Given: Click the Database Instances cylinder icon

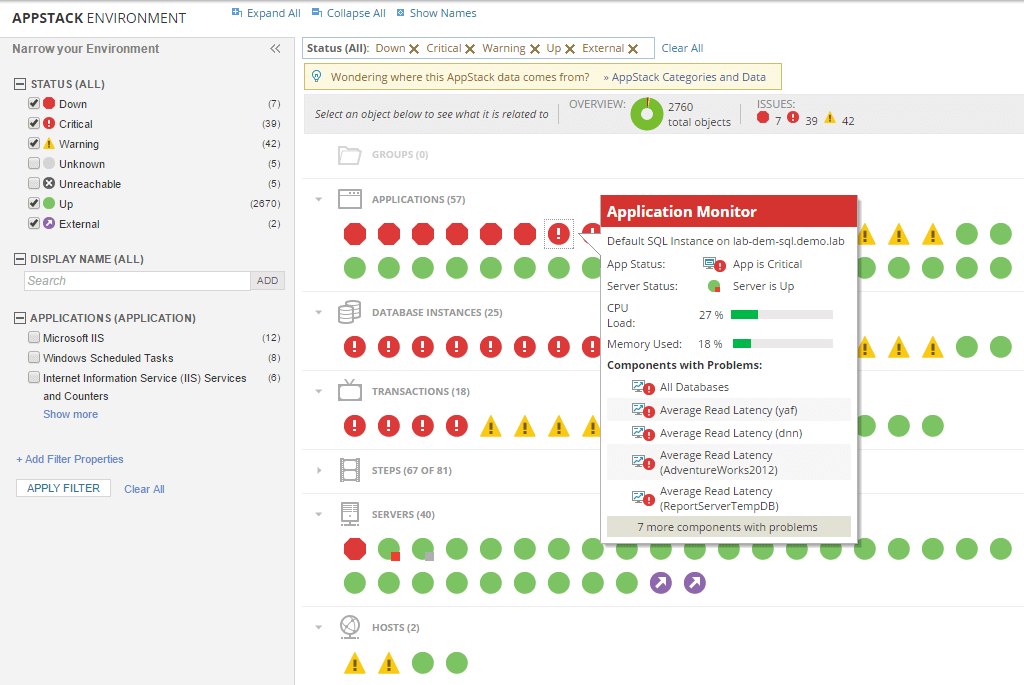Looking at the screenshot, I should (349, 312).
